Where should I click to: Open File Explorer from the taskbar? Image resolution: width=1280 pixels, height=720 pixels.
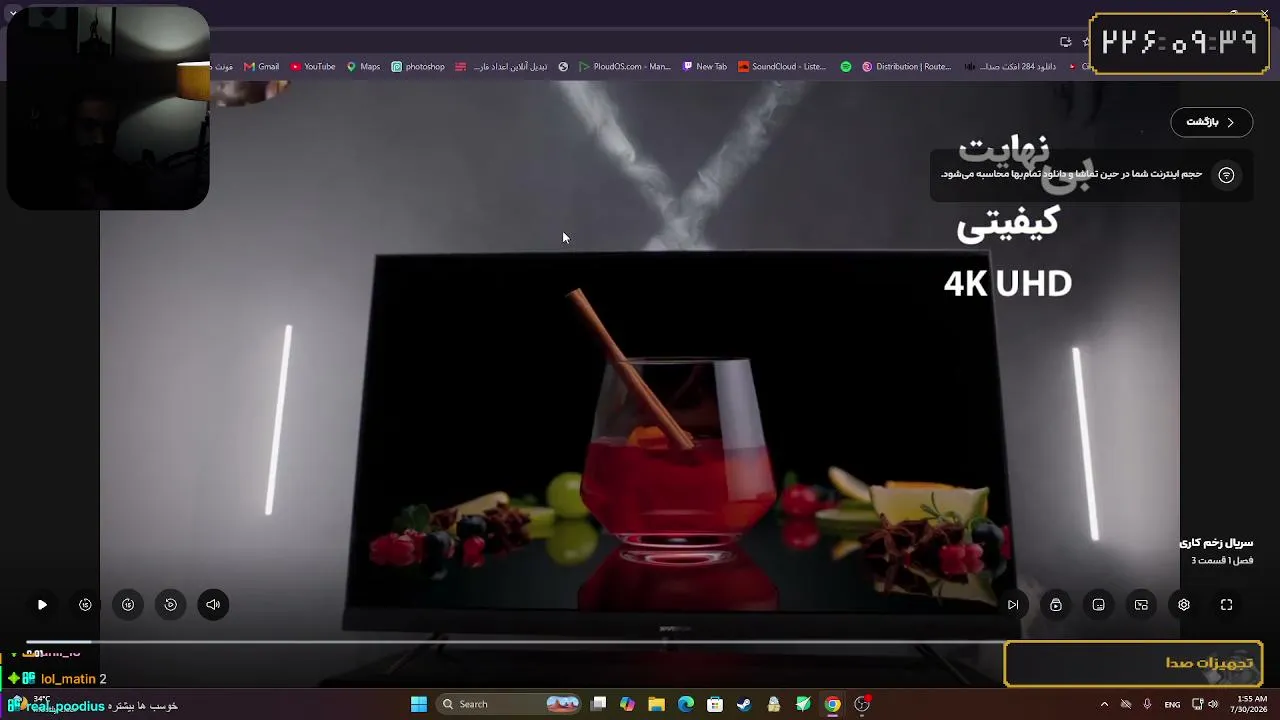[656, 704]
